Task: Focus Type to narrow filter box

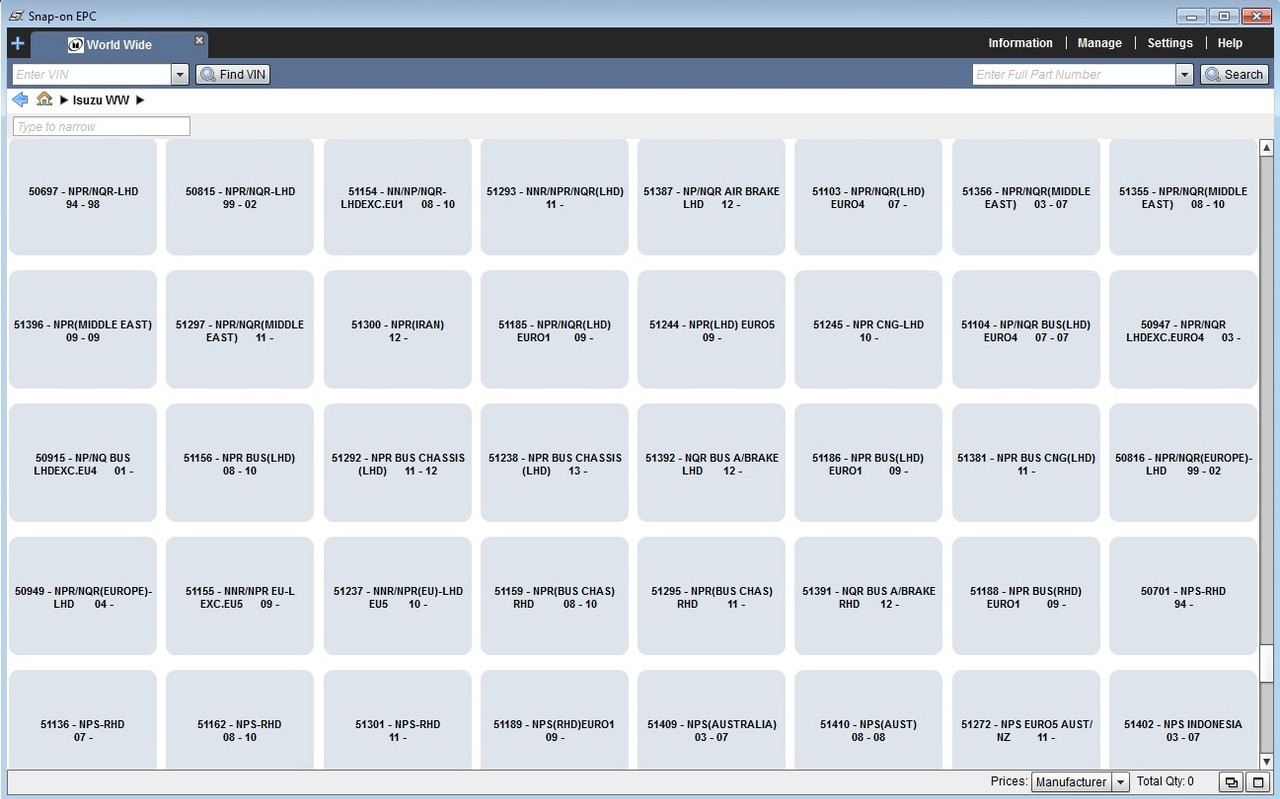Action: click(x=101, y=127)
